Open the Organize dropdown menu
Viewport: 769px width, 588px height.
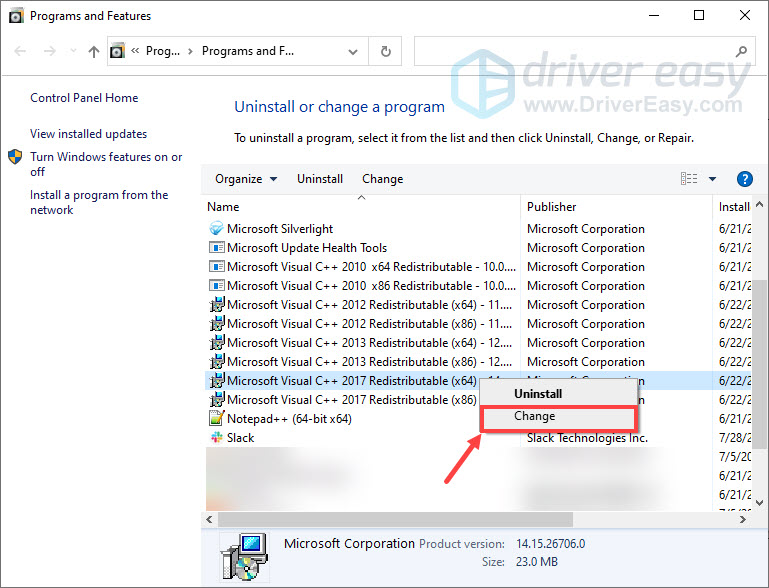[x=246, y=179]
